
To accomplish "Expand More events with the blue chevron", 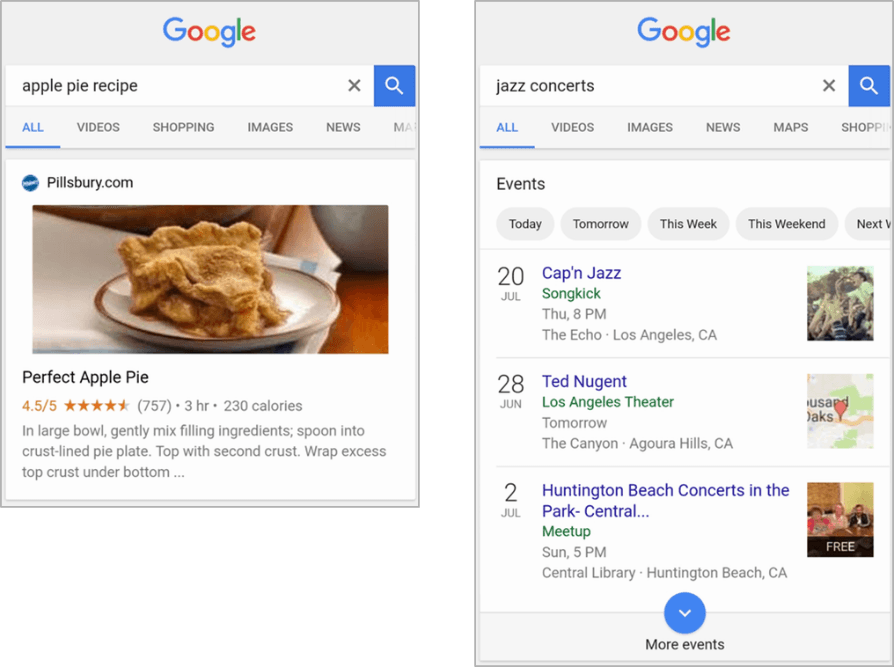I will click(684, 613).
